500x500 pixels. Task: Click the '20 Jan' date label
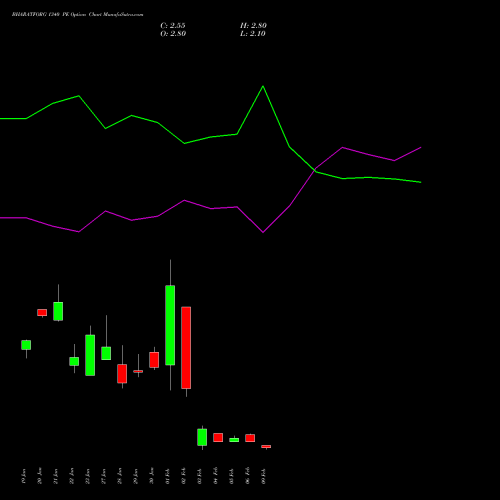coord(40,476)
